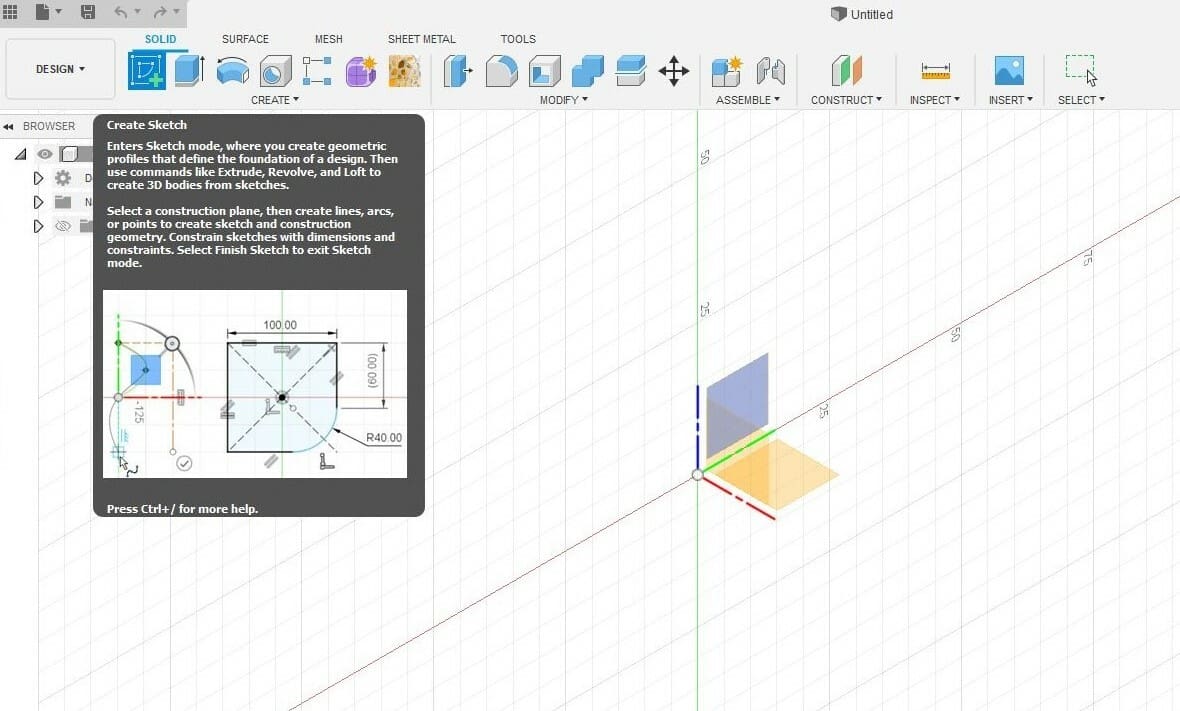Click the root component box icon
This screenshot has width=1180, height=711.
tap(69, 154)
